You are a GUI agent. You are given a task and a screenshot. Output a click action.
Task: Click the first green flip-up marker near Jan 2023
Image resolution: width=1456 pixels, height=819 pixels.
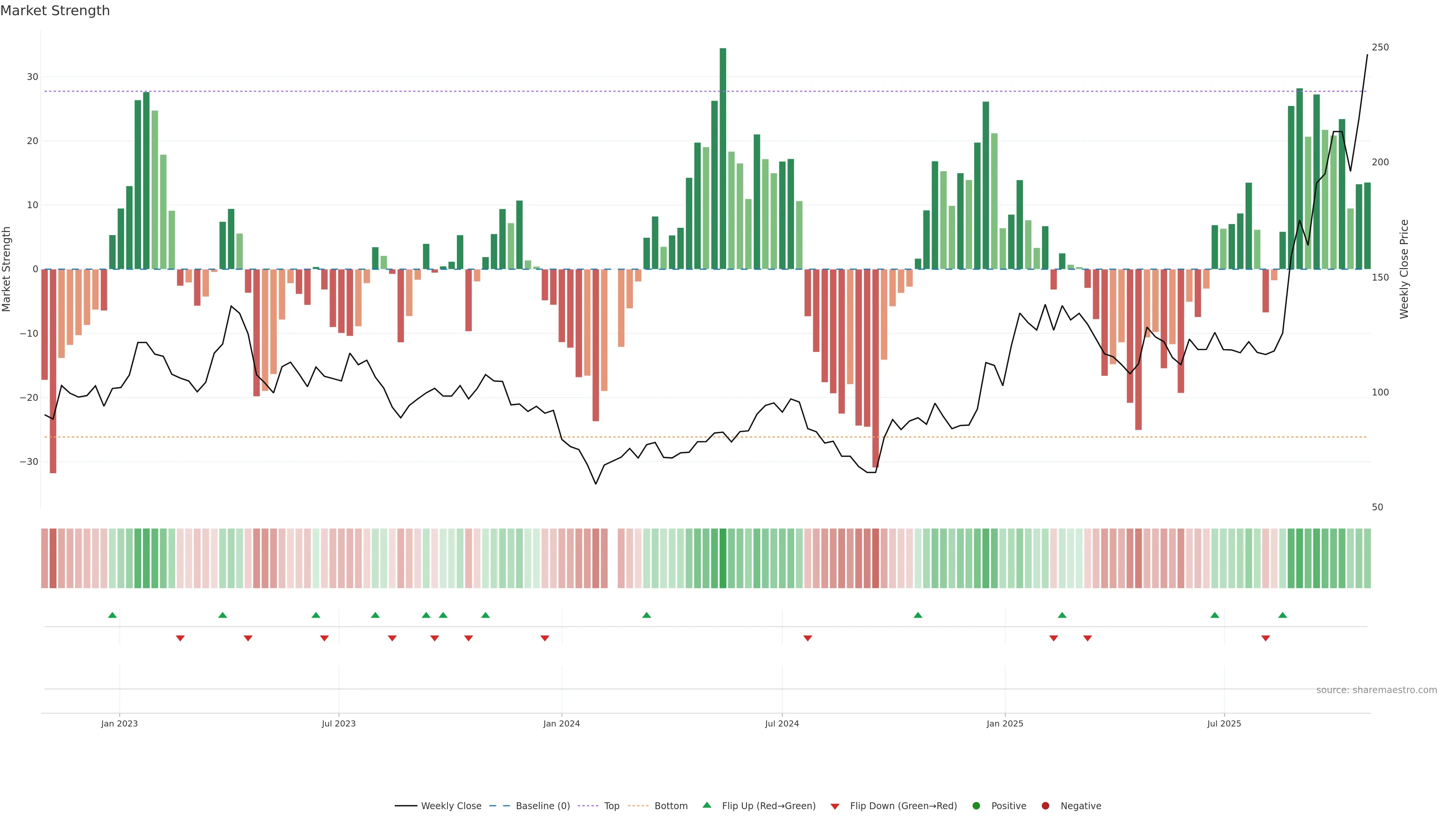(113, 615)
